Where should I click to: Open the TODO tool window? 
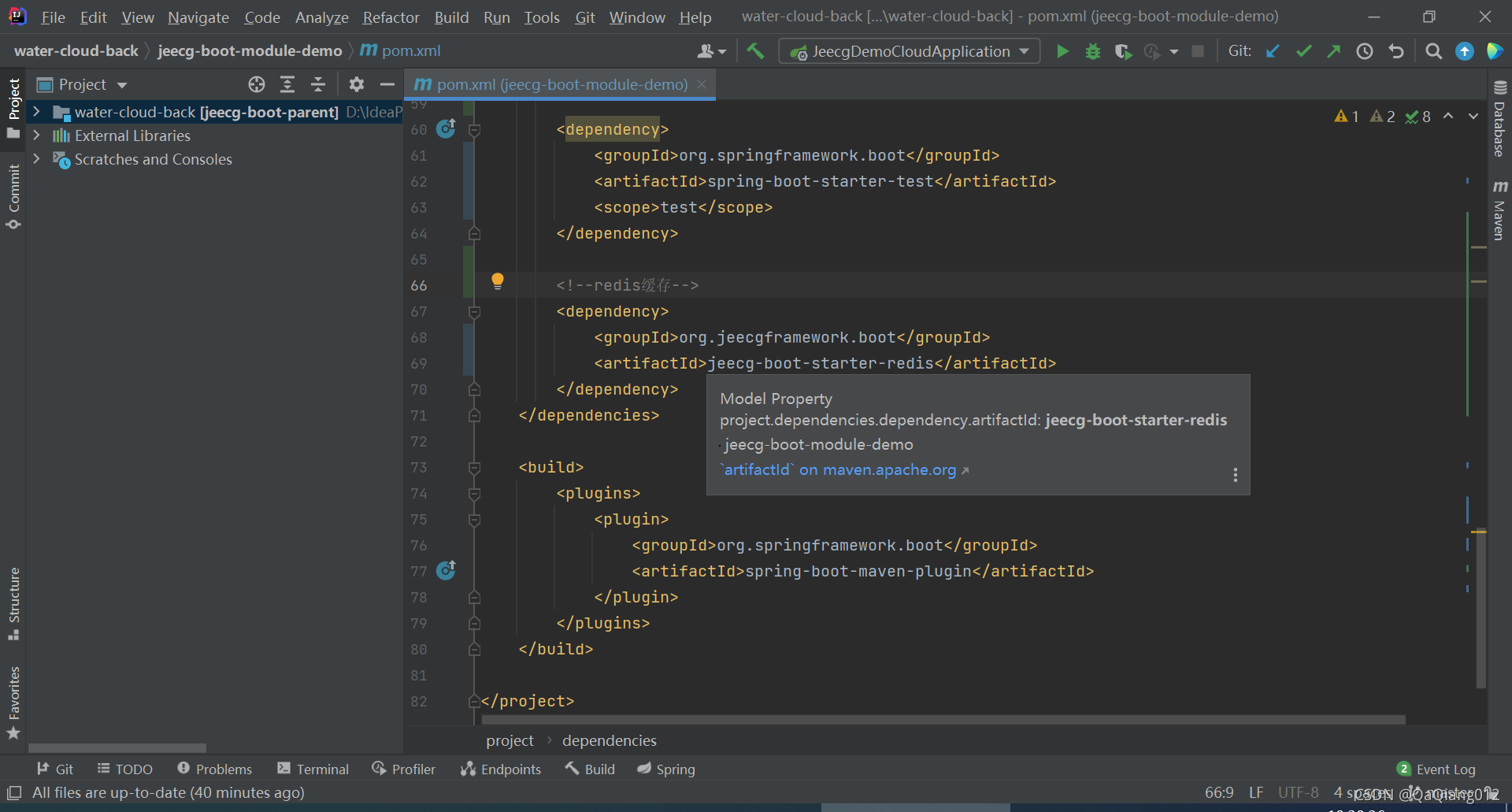click(x=124, y=769)
